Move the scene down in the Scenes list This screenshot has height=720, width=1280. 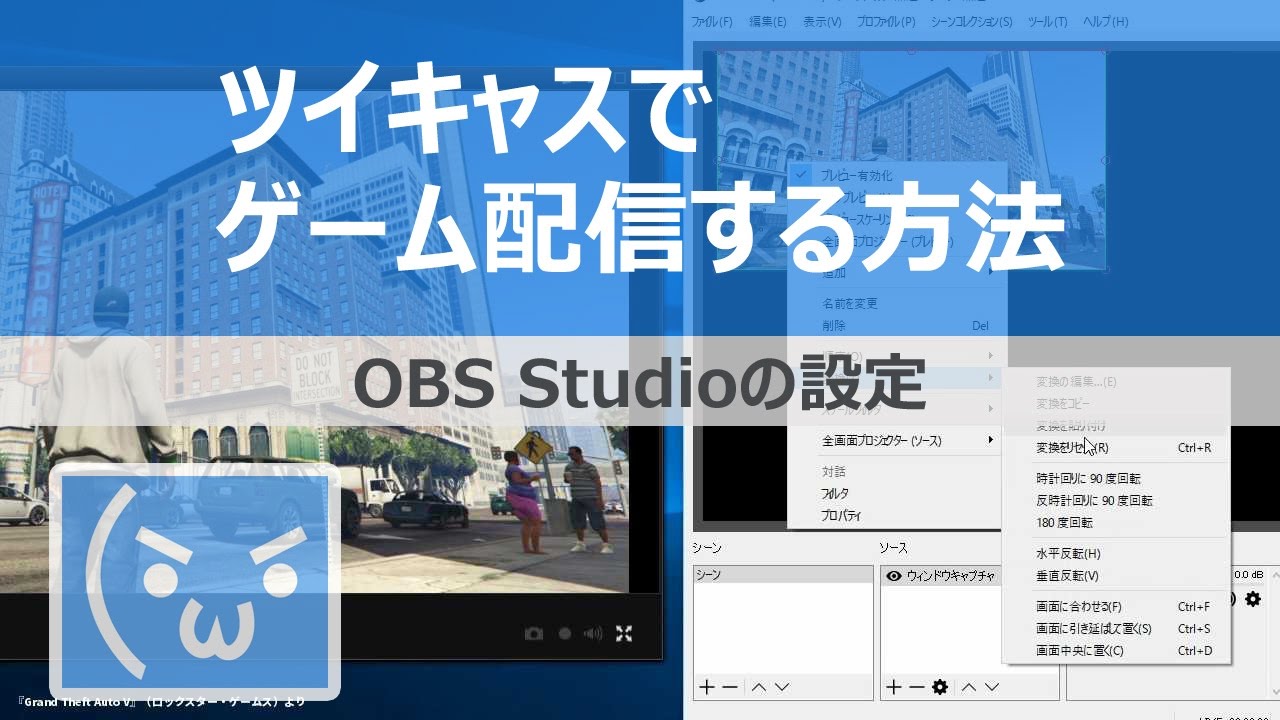pyautogui.click(x=782, y=687)
